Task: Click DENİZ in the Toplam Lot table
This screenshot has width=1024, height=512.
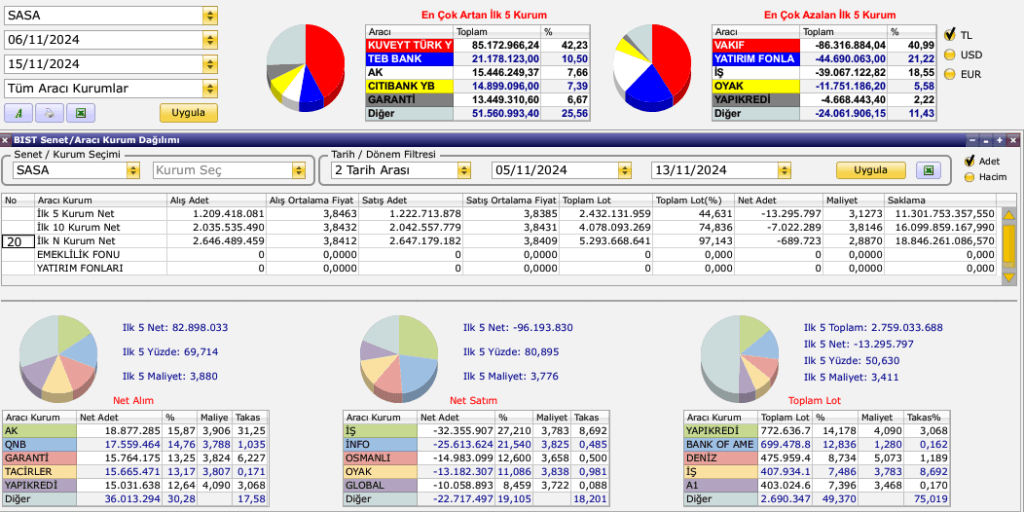Action: pos(721,458)
